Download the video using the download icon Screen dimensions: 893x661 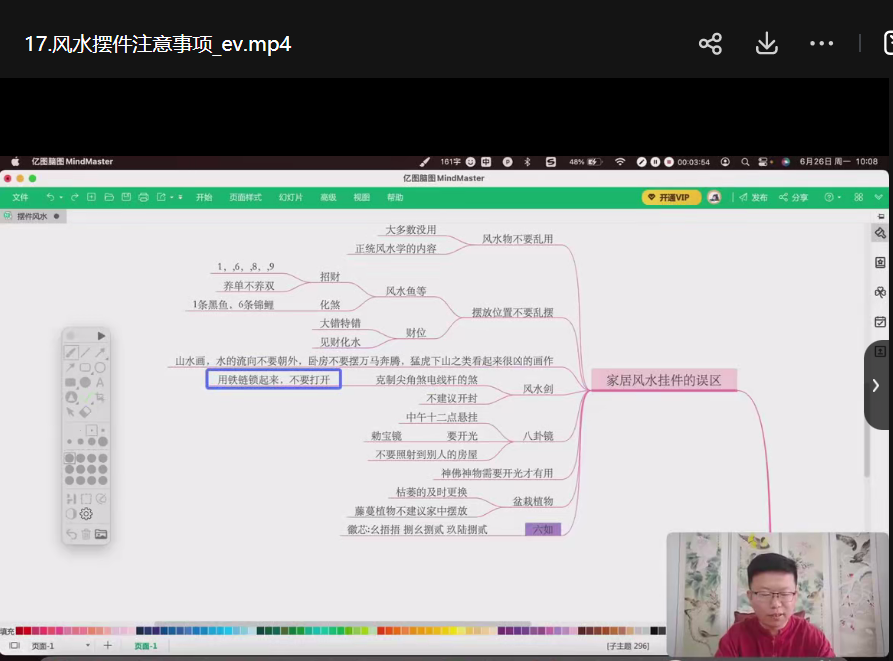766,44
